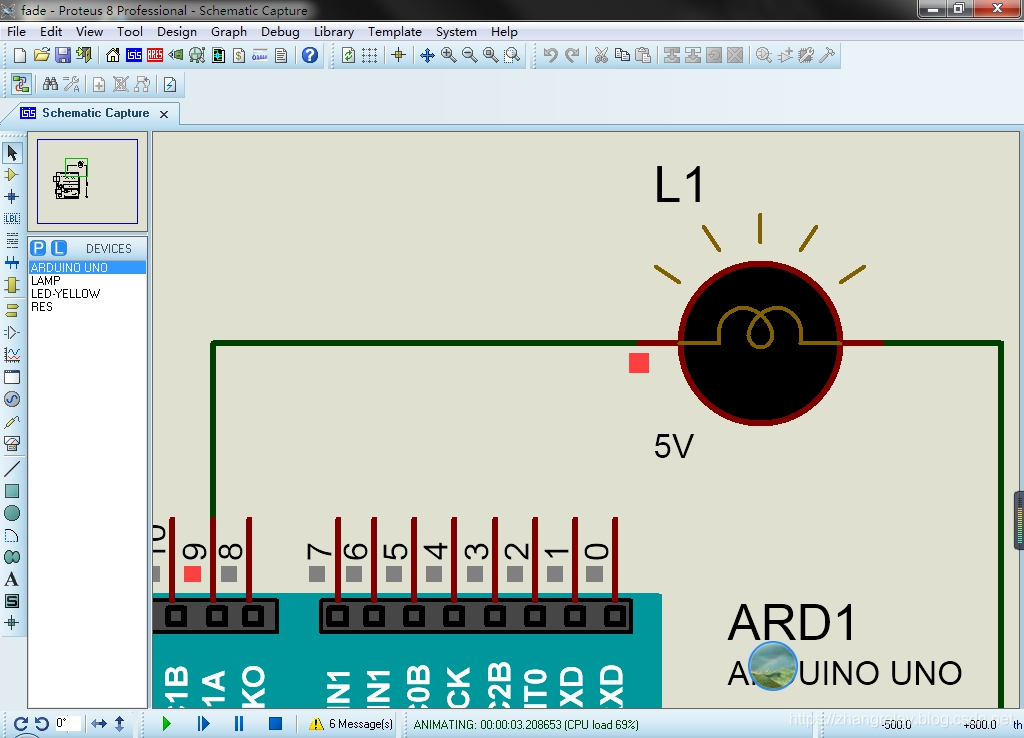Viewport: 1024px width, 738px height.
Task: Click the L library manage button
Action: (x=59, y=248)
